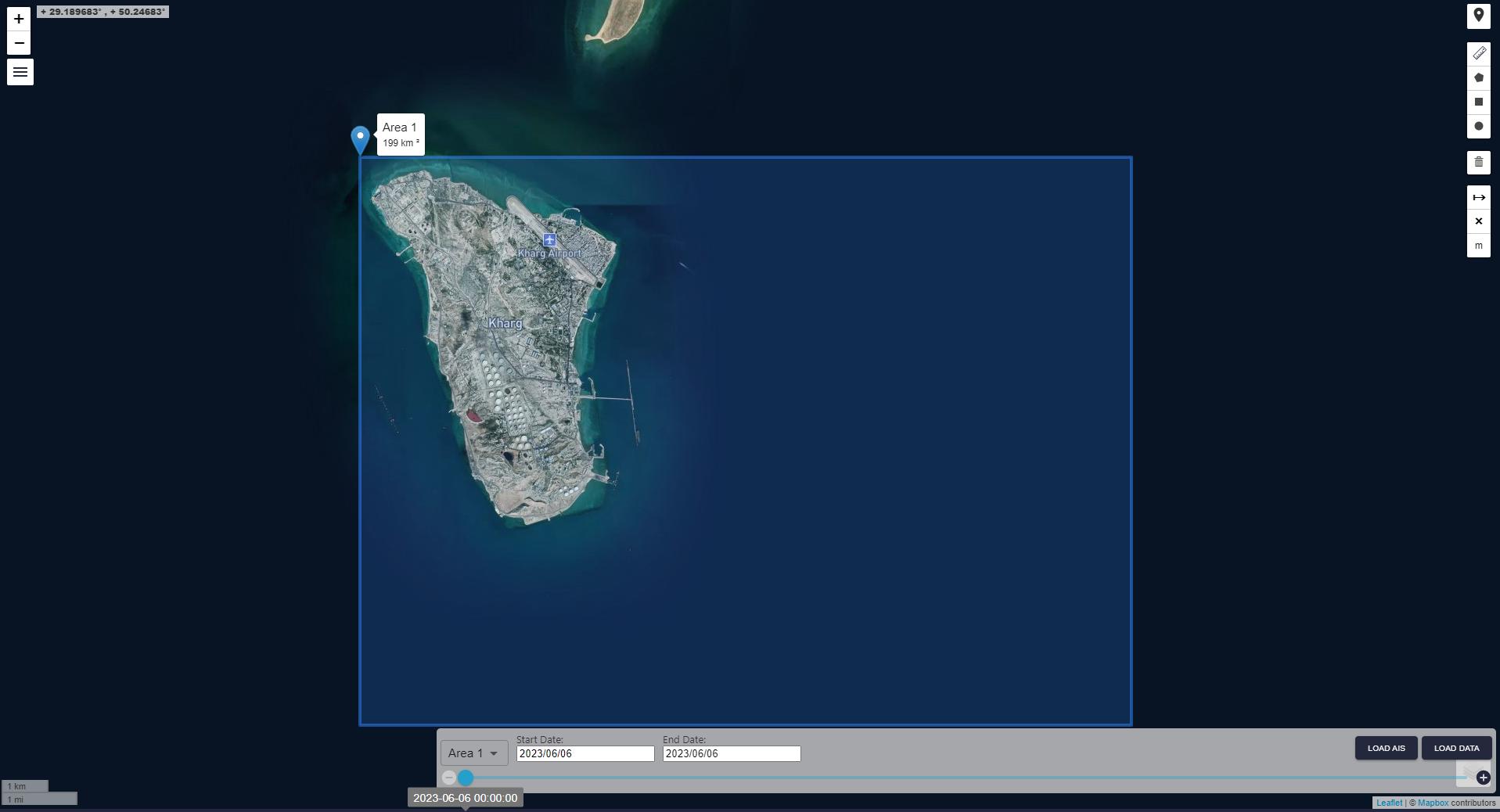This screenshot has height=812, width=1500.
Task: Click the Area 1 map marker pin
Action: (360, 138)
